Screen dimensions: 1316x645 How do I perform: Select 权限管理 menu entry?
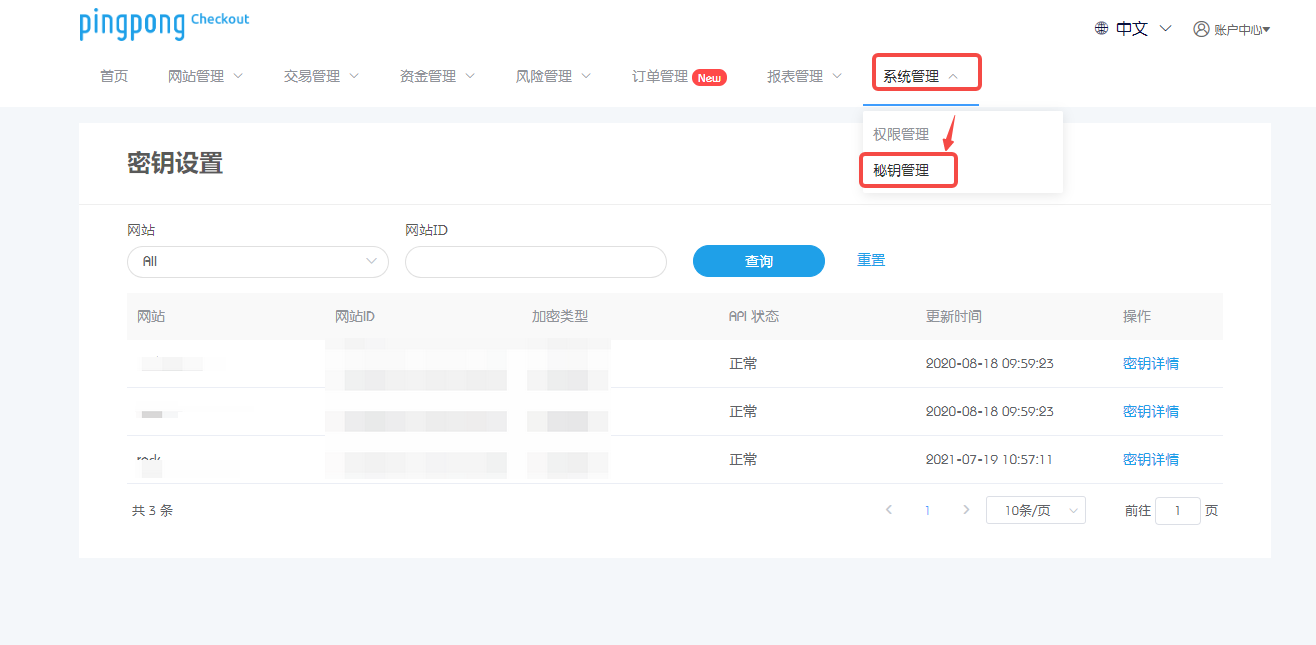click(901, 134)
